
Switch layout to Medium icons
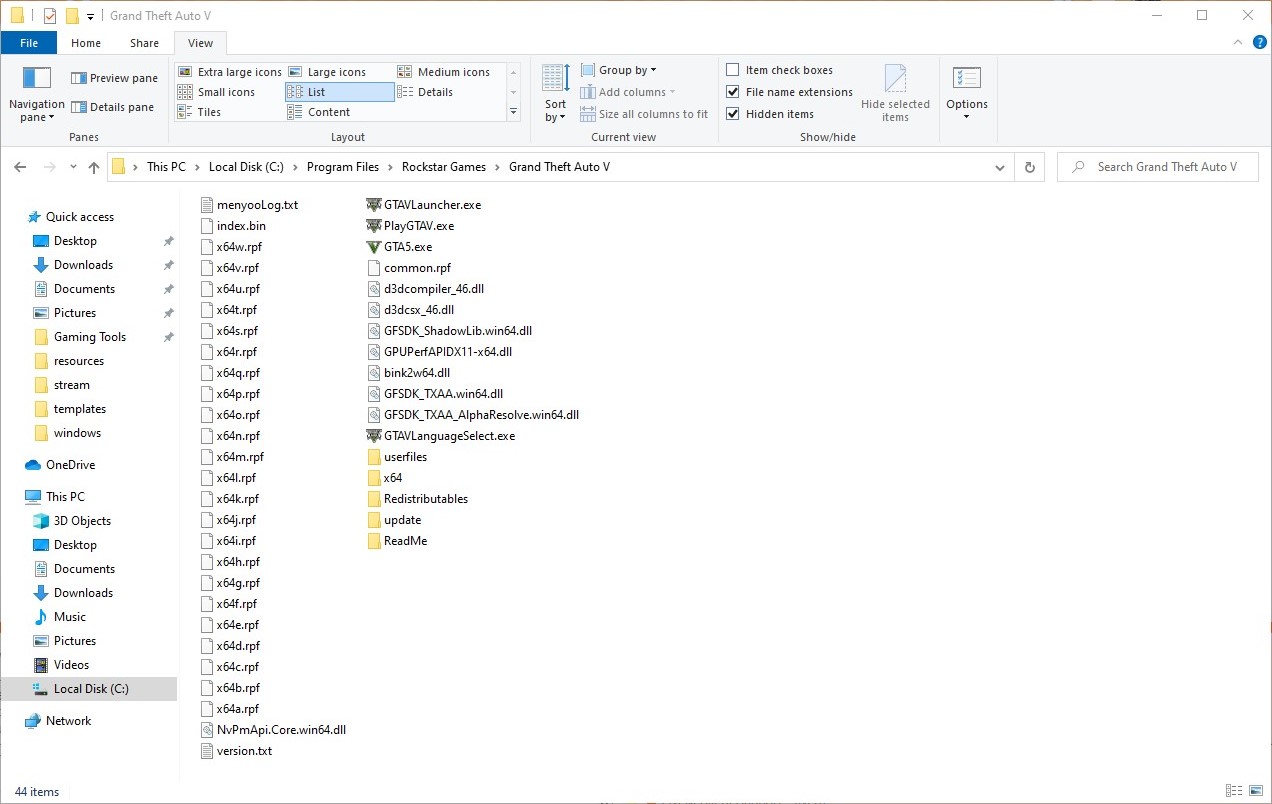(444, 72)
